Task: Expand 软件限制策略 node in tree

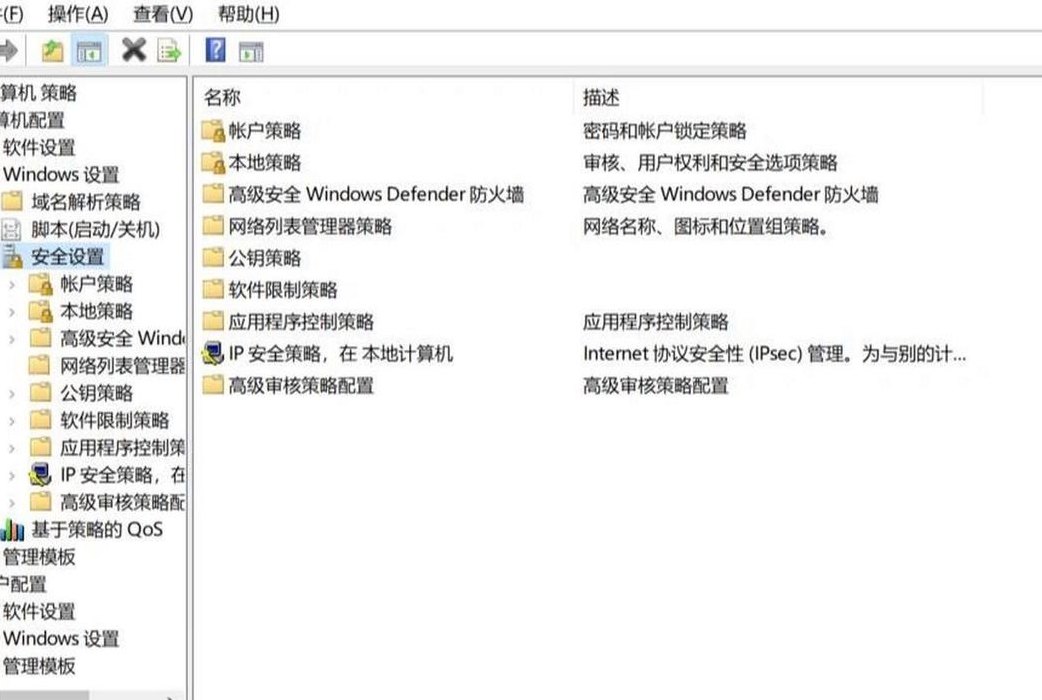Action: (x=11, y=421)
